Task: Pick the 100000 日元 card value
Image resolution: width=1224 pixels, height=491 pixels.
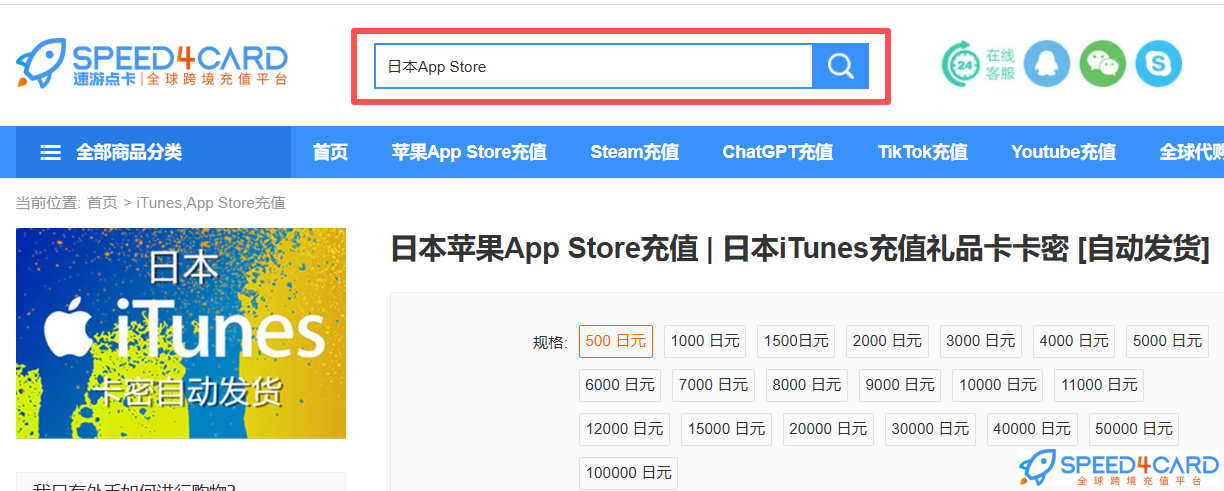Action: (x=628, y=473)
